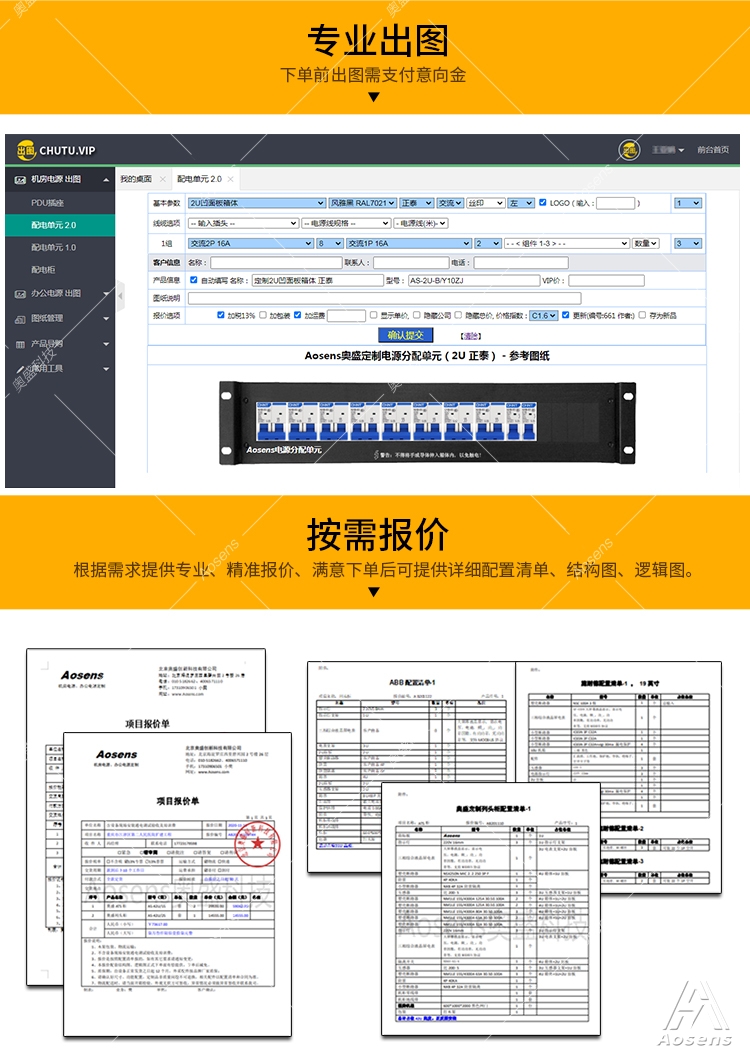Click the 电话 input field
Screen dimensions: 750x1061
tap(521, 263)
